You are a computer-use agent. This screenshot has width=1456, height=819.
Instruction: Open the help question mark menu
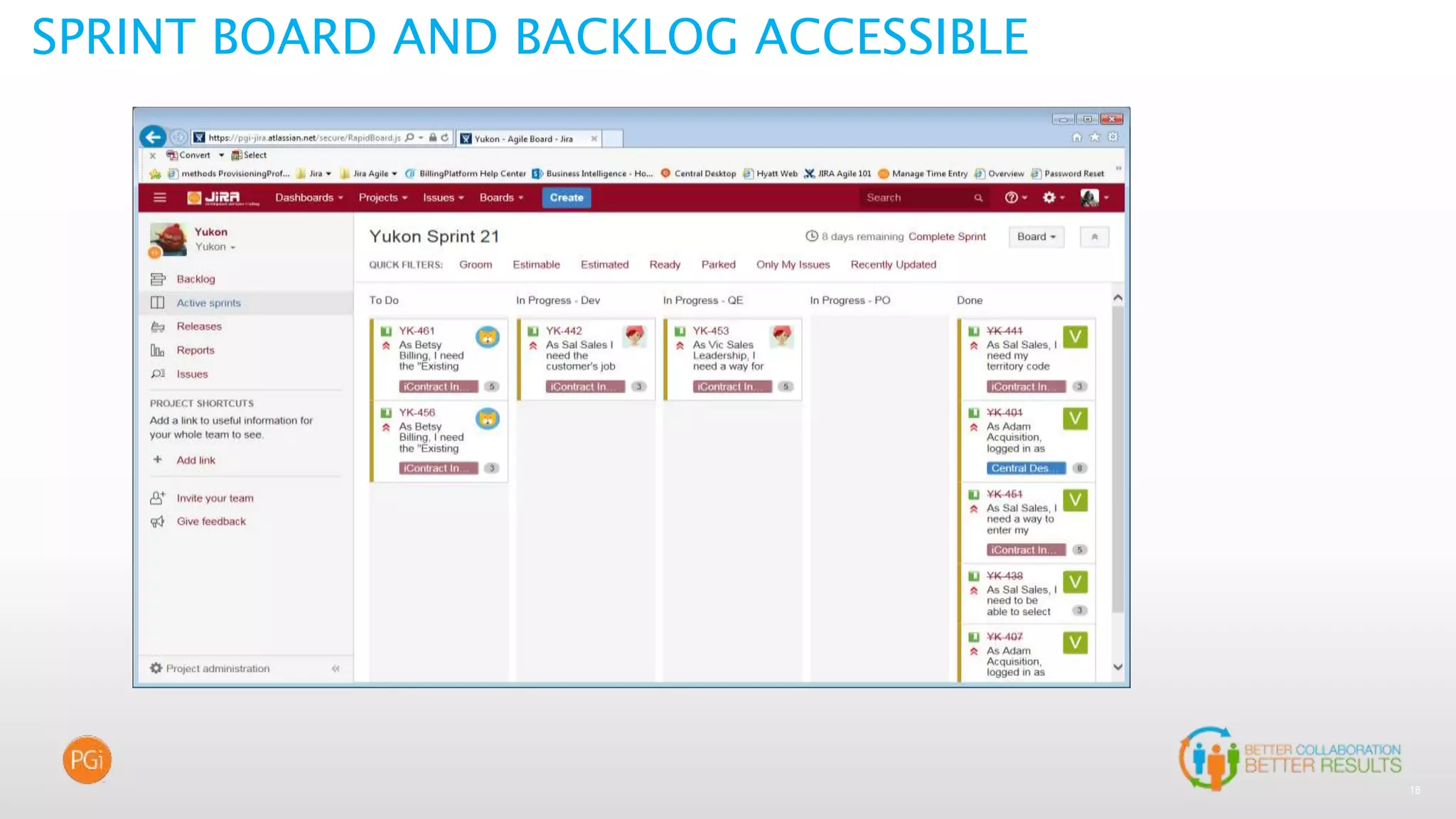(x=1016, y=198)
